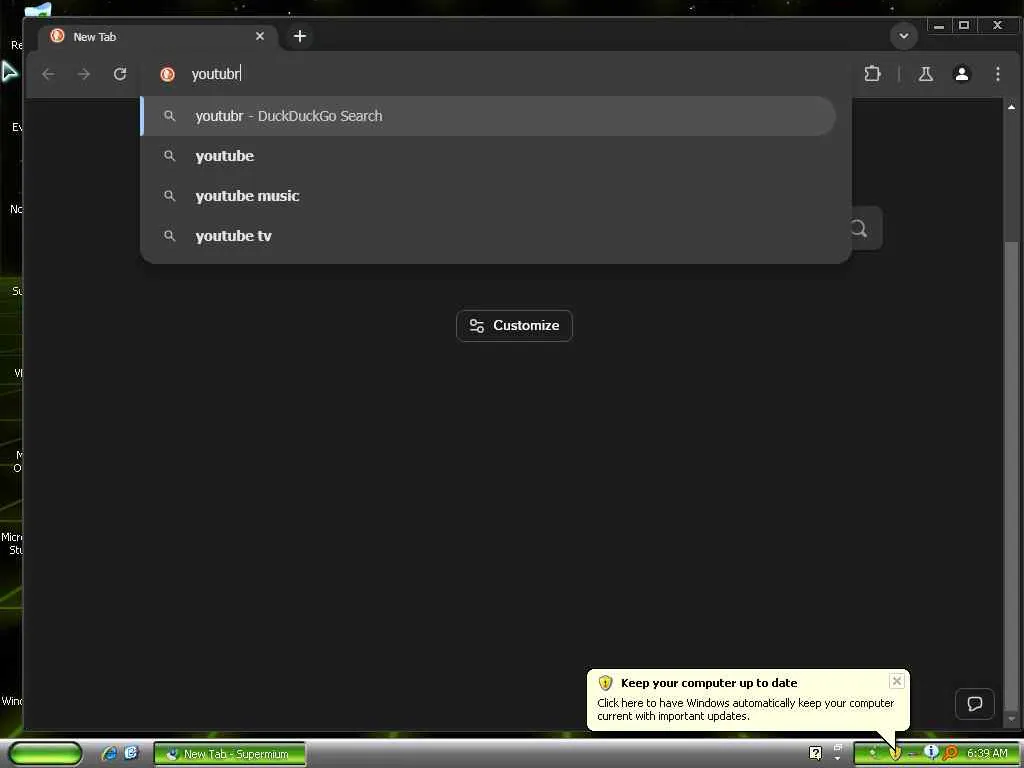Select the New Tab tab

tap(157, 37)
